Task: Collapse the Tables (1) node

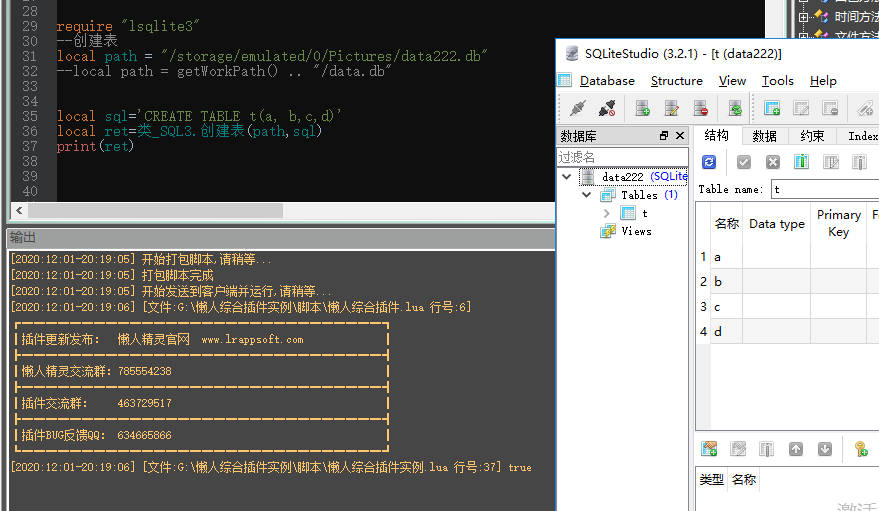Action: tap(586, 195)
